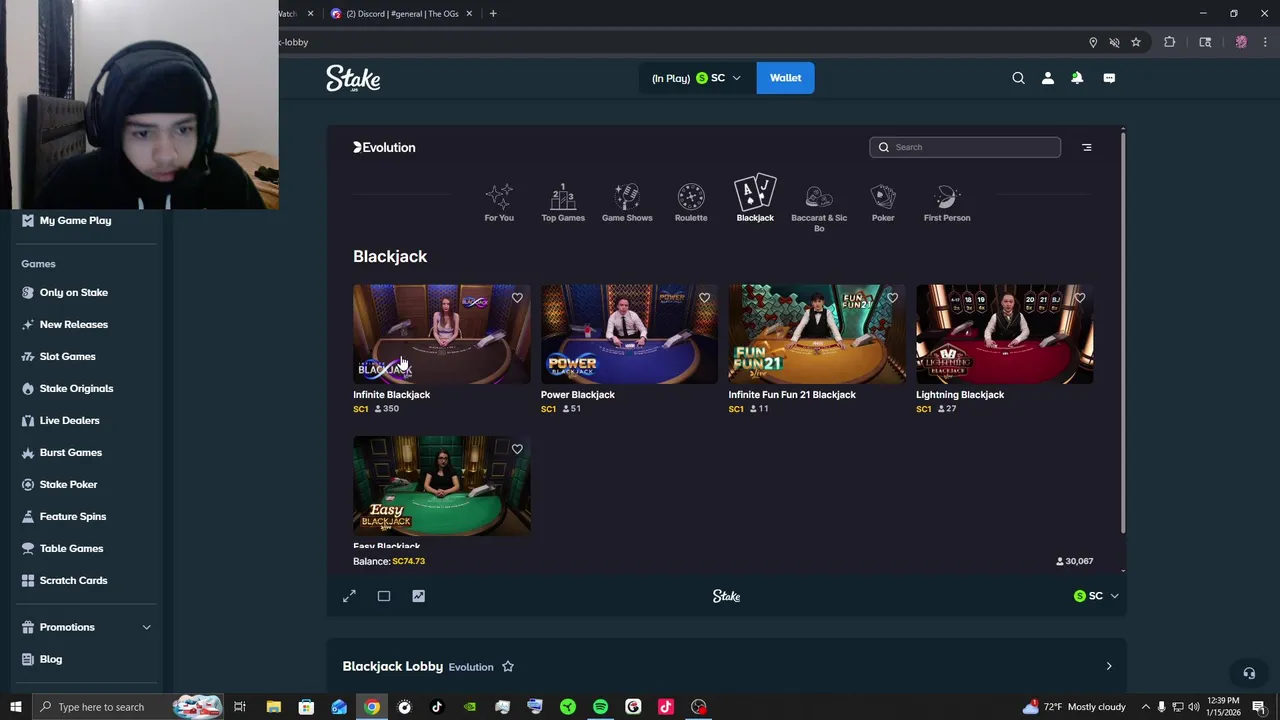Viewport: 1280px width, 720px height.
Task: Select the Poker category icon
Action: pyautogui.click(x=883, y=203)
